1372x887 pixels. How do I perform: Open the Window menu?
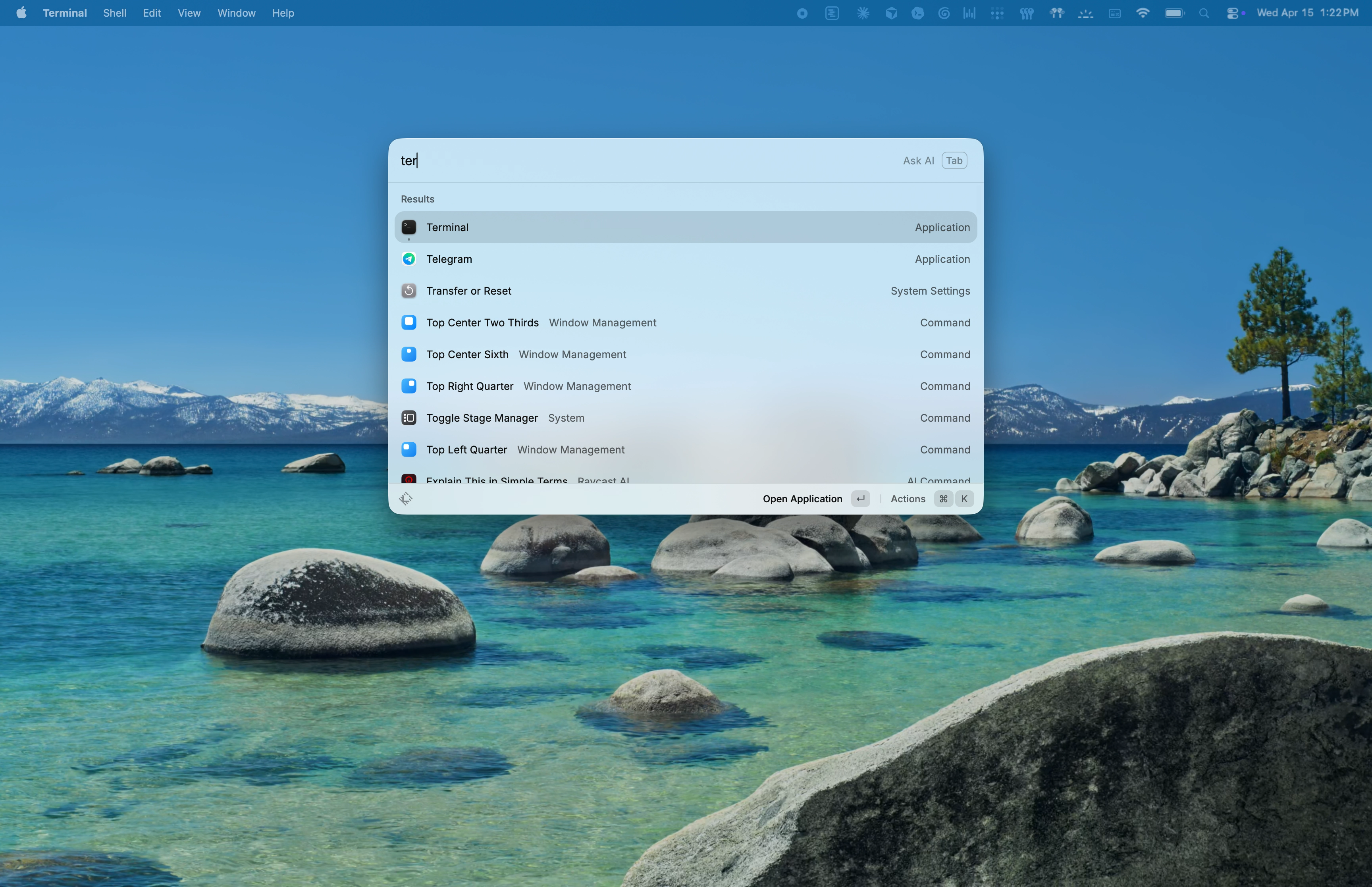pos(236,13)
